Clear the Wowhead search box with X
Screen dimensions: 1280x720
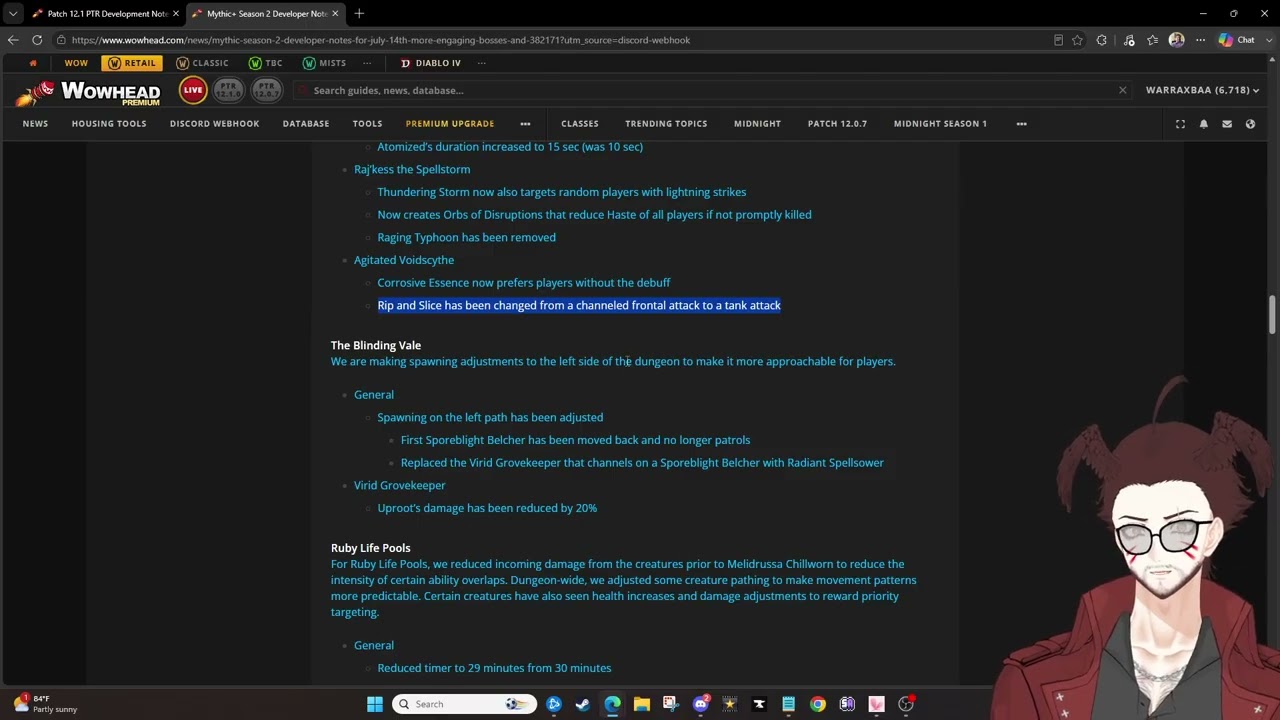tap(1122, 90)
